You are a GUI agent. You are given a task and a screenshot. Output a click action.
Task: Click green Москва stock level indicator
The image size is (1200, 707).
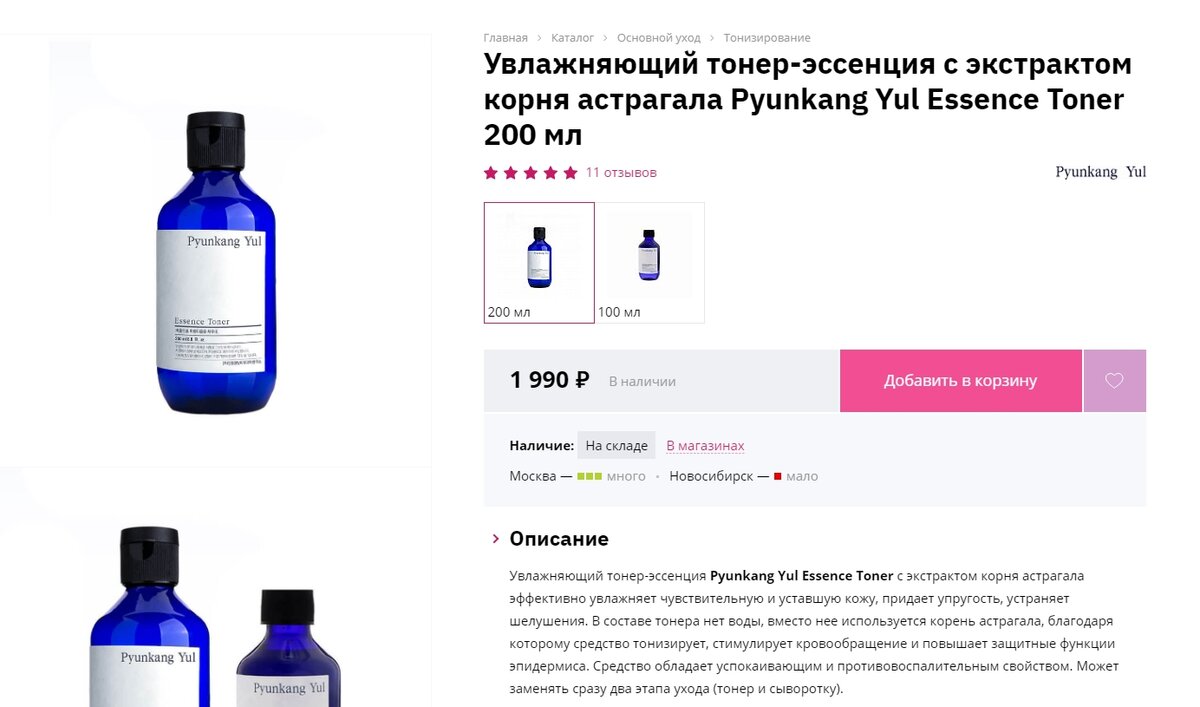(589, 476)
